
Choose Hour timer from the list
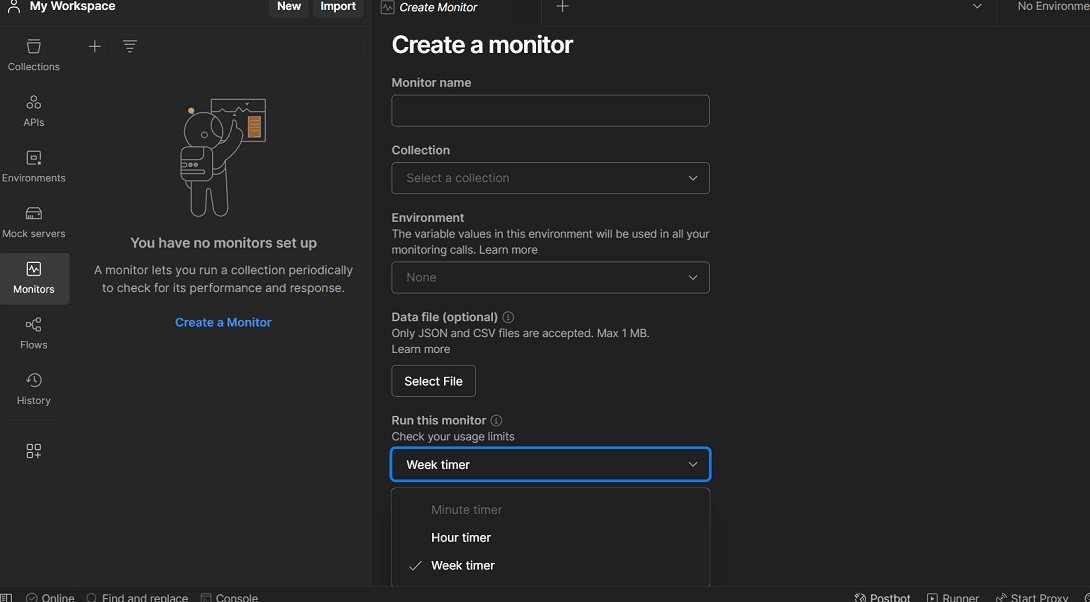461,537
